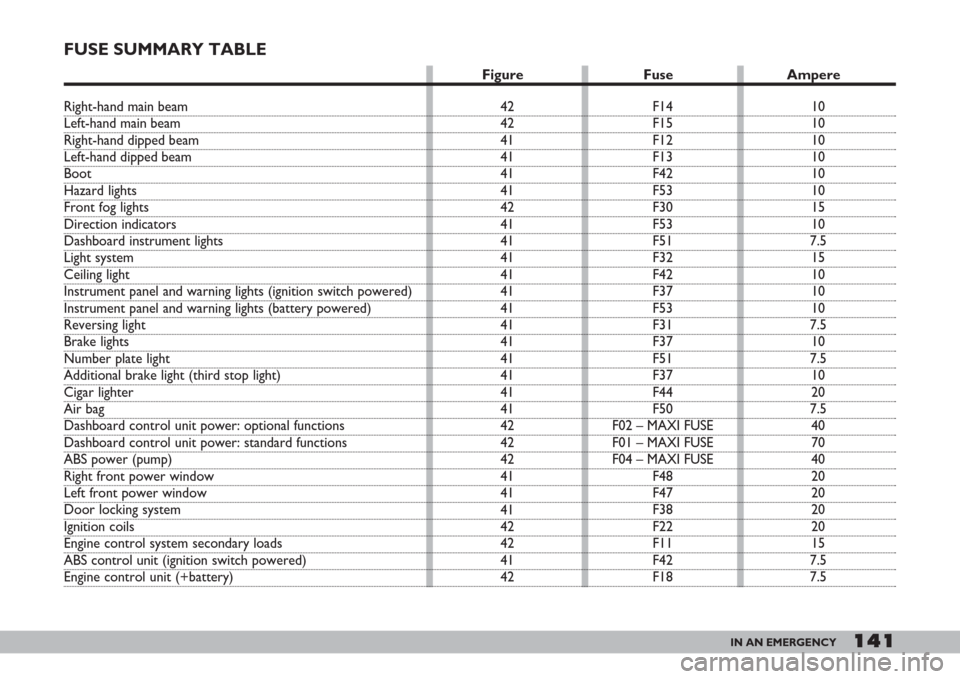Click fuse F11 for engine secondary loads
The image size is (960, 679).
coord(662,544)
